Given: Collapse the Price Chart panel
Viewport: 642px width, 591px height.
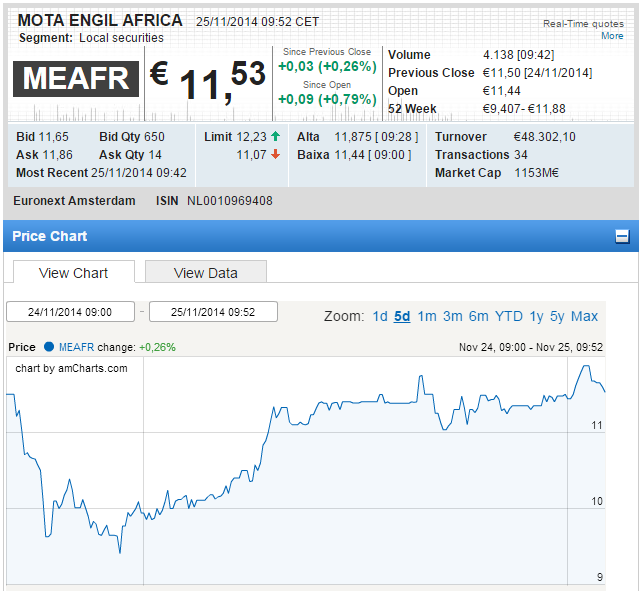Looking at the screenshot, I should tap(622, 236).
